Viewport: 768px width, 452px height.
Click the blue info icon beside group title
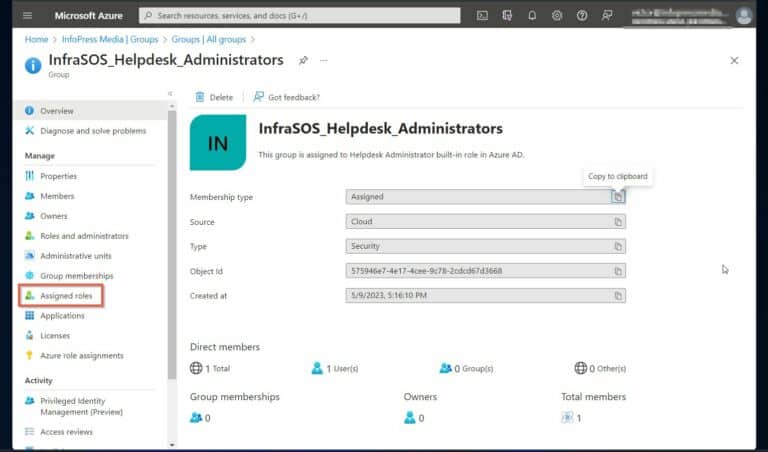(33, 65)
